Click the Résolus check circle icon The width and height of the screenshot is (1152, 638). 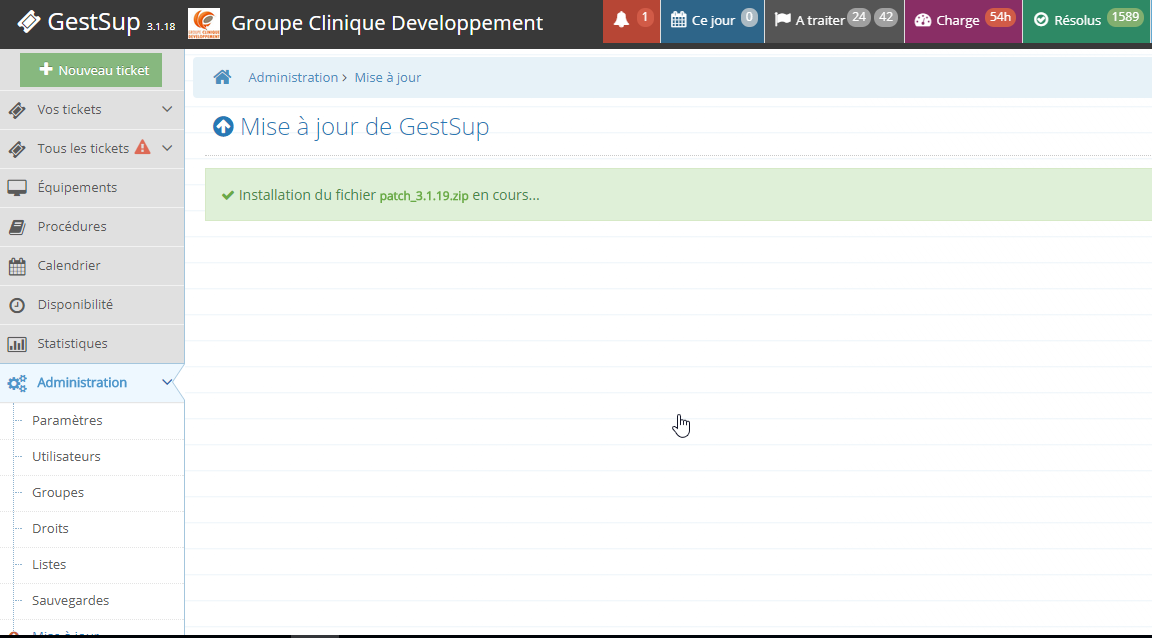[x=1041, y=21]
